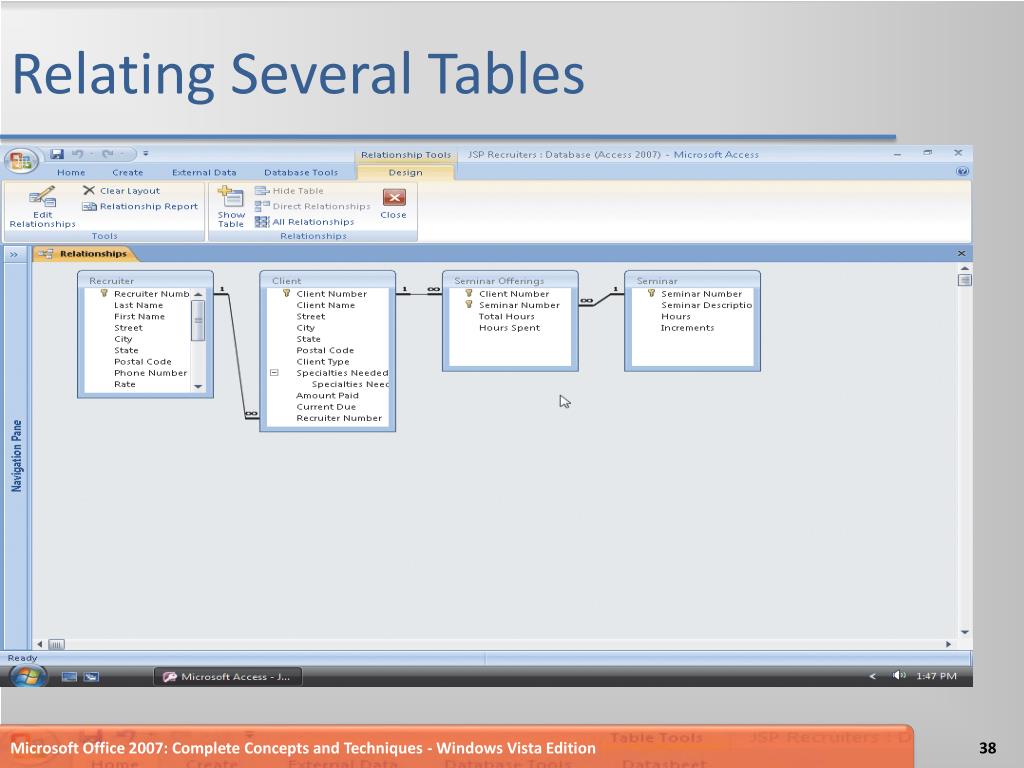Select the Recruiter table title bar
The width and height of the screenshot is (1024, 768).
(x=145, y=280)
